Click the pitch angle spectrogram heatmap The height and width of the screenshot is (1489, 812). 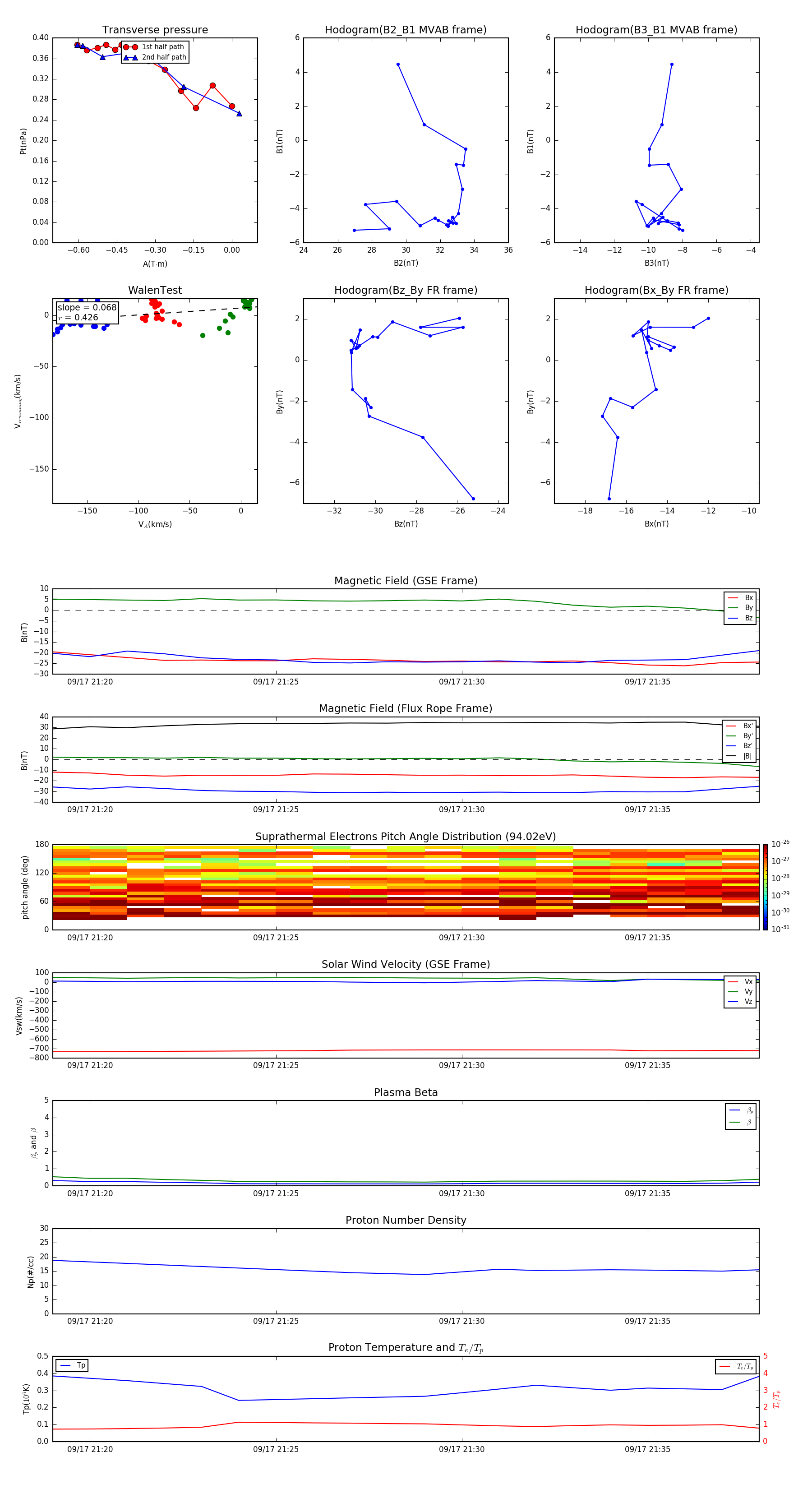click(406, 887)
